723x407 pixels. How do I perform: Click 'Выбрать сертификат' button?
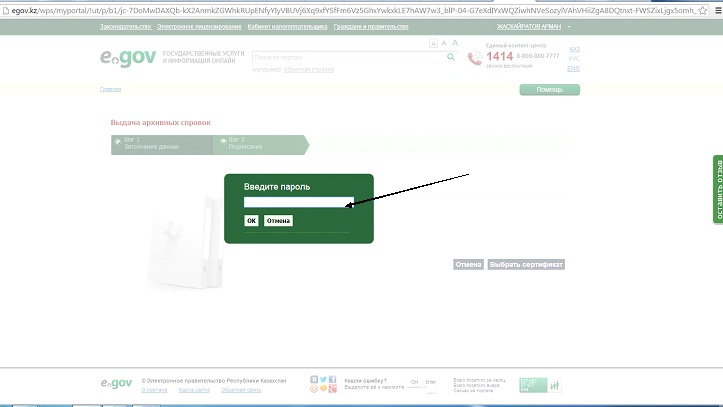[x=527, y=265]
